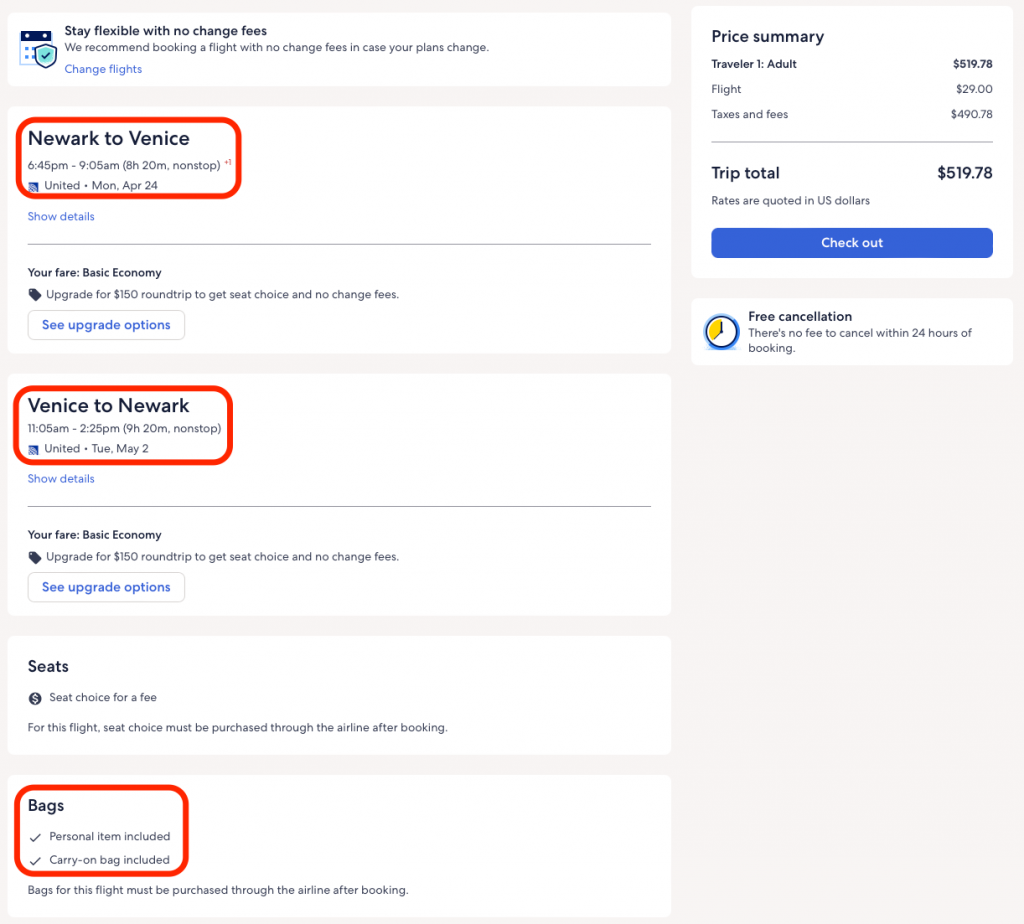This screenshot has height=924, width=1024.
Task: Select the Venice to Newark heading
Action: 108,406
